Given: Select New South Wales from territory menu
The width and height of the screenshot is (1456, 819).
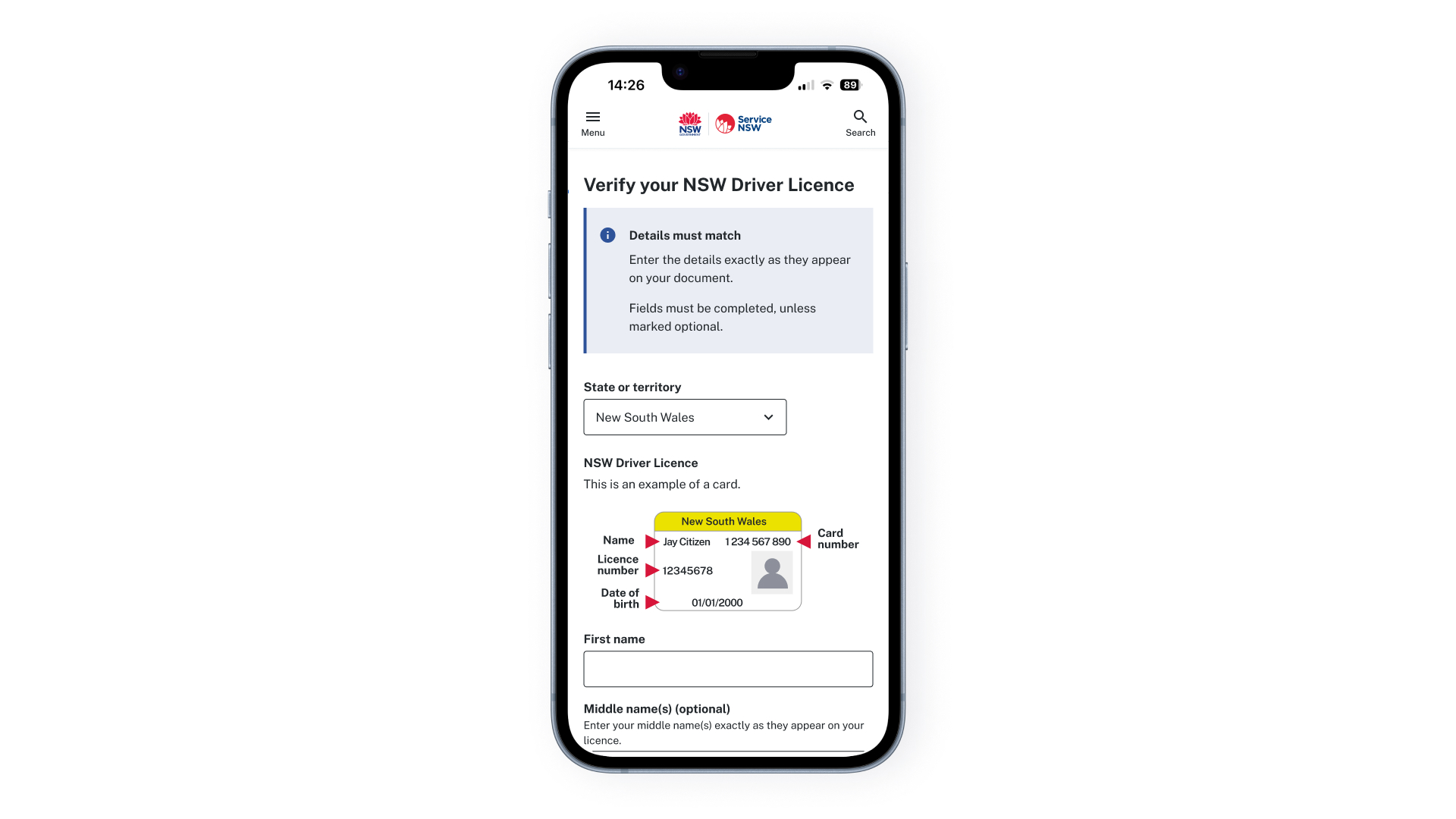Looking at the screenshot, I should click(684, 416).
